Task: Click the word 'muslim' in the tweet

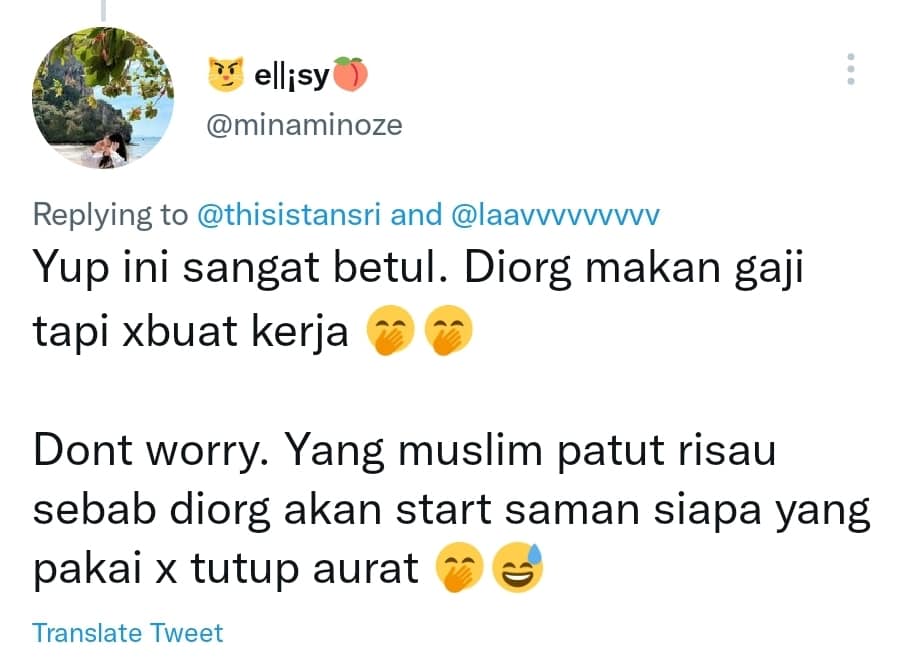Action: pos(470,450)
